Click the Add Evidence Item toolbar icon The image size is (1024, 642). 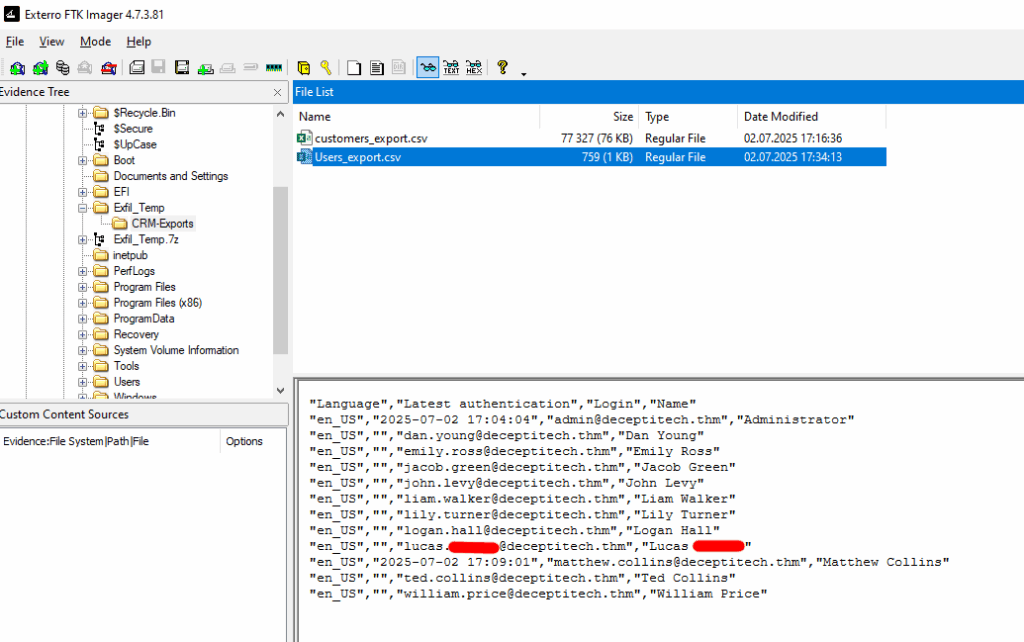click(x=18, y=67)
